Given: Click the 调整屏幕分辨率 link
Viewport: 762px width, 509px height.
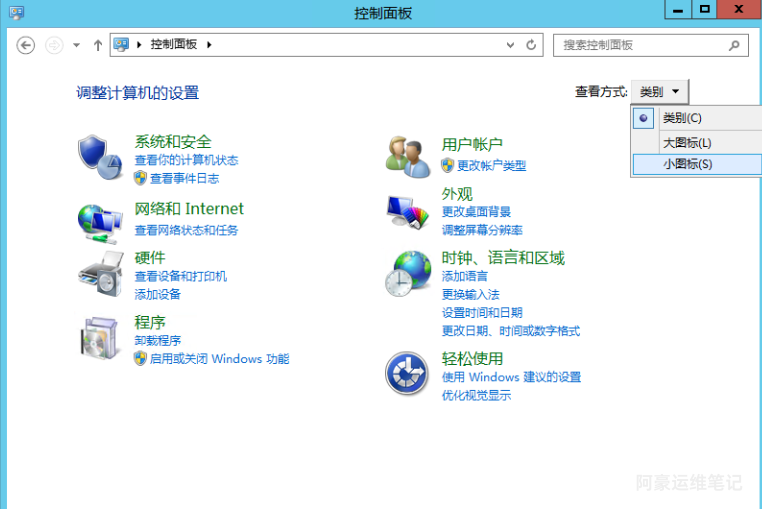Looking at the screenshot, I should tap(482, 230).
